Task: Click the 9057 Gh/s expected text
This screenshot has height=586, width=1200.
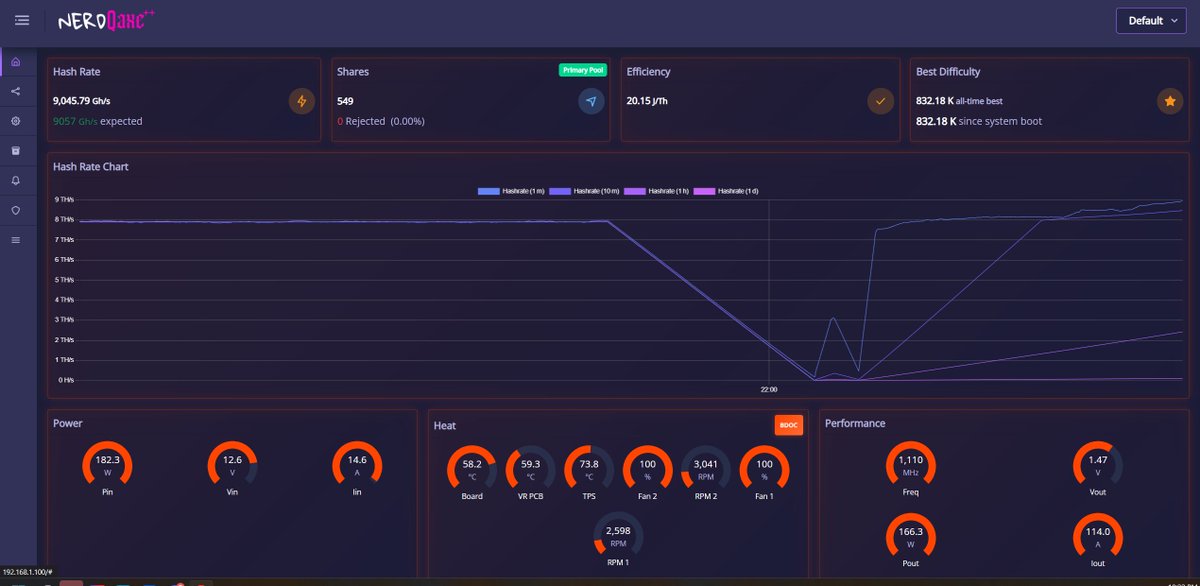Action: click(x=97, y=121)
